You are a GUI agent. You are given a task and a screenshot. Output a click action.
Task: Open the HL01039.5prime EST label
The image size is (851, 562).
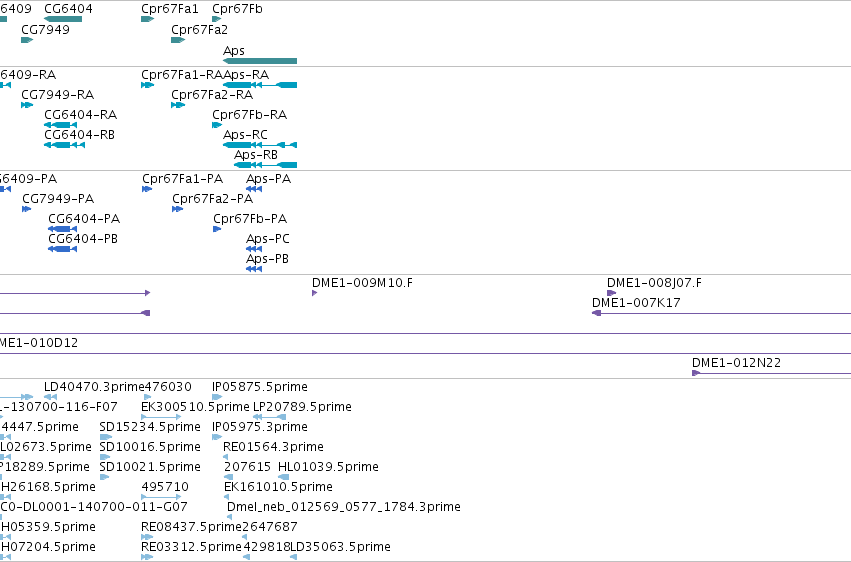[x=328, y=468]
